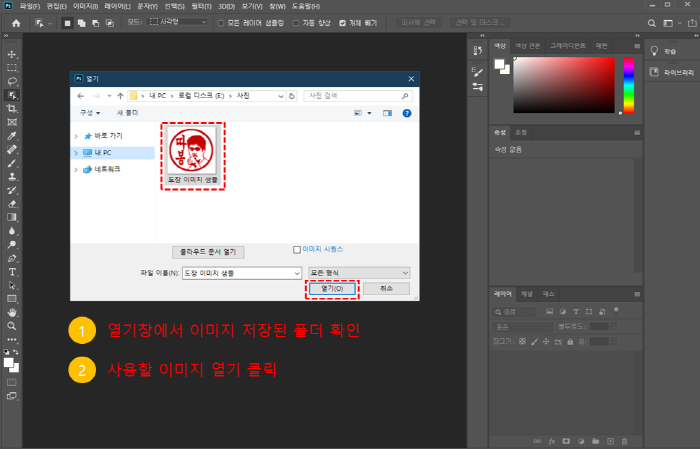The height and width of the screenshot is (449, 700).
Task: Open the 구성 dropdown in dialog
Action: [90, 113]
